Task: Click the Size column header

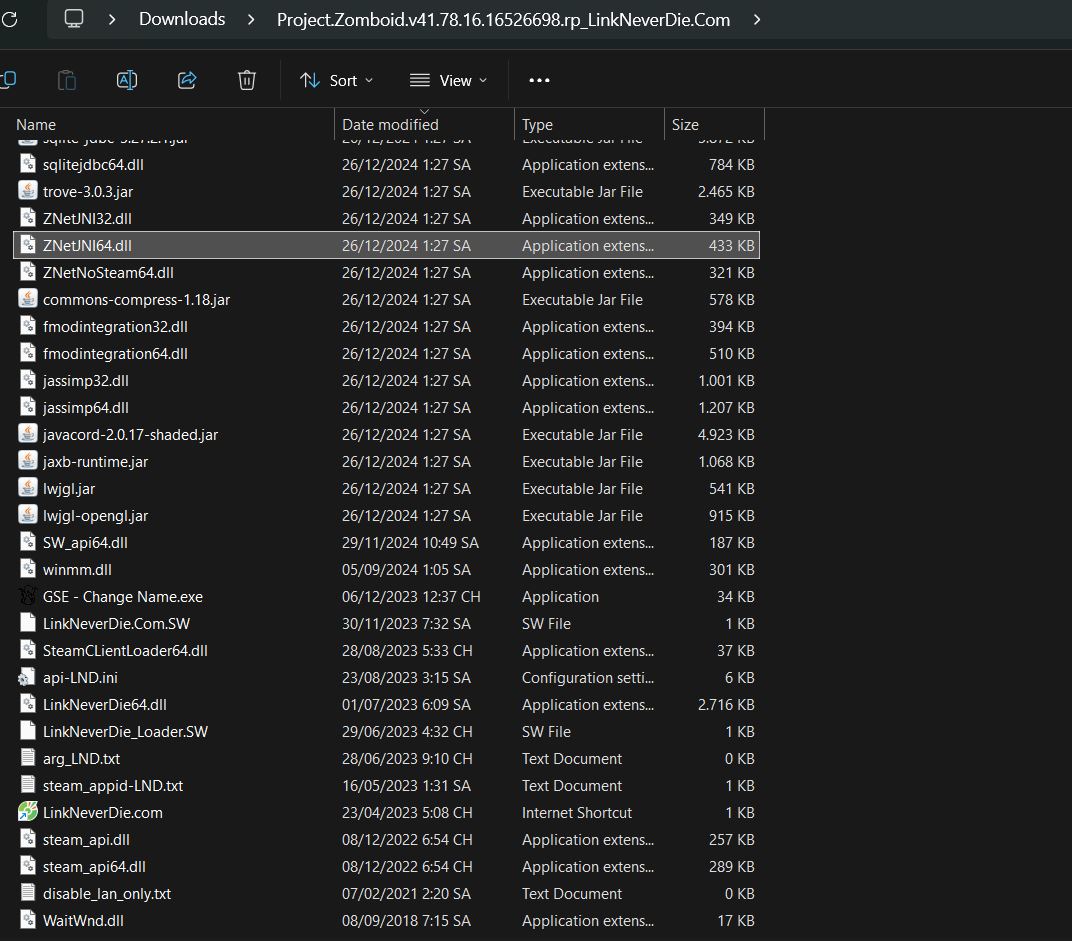Action: pyautogui.click(x=685, y=124)
